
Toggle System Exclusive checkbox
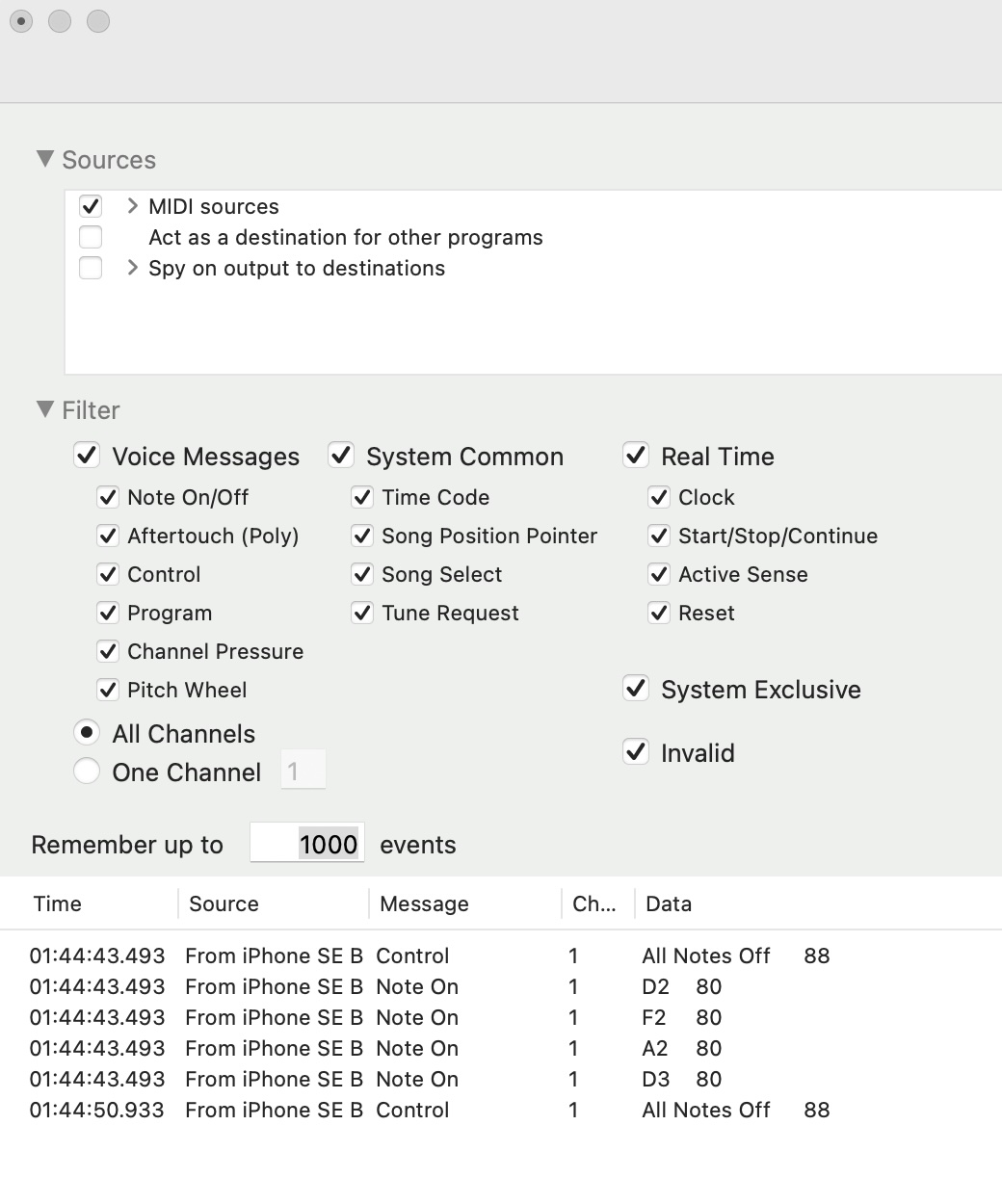coord(636,689)
